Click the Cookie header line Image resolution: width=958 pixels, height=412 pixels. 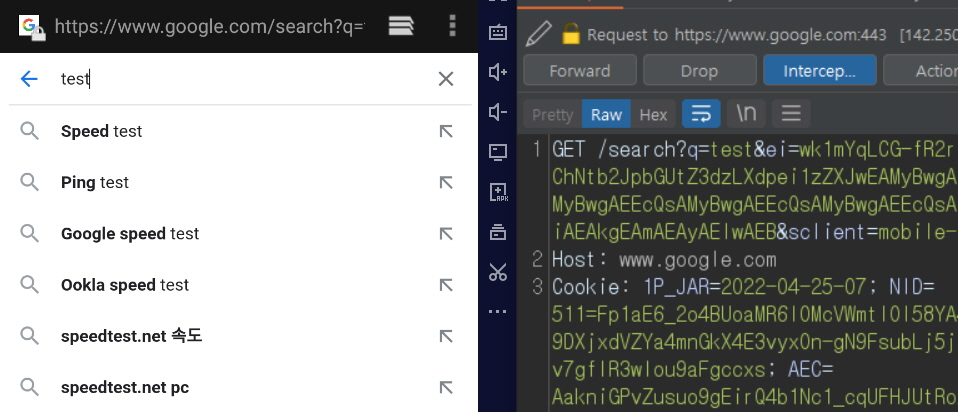click(x=744, y=286)
